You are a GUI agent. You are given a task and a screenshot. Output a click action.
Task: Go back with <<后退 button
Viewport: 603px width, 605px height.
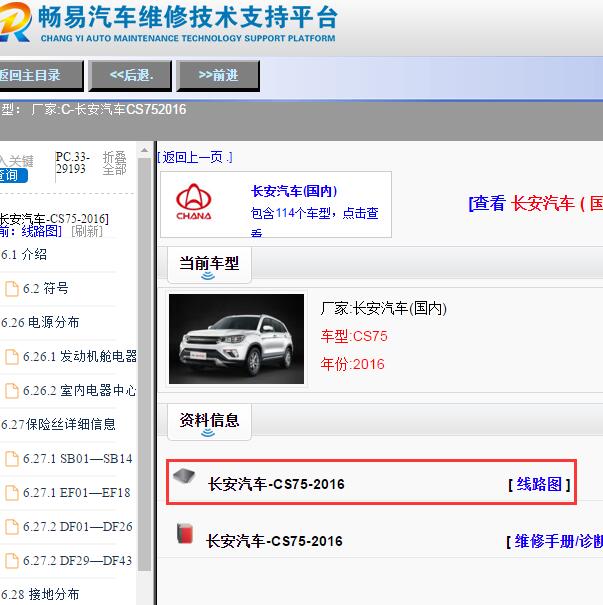[130, 76]
